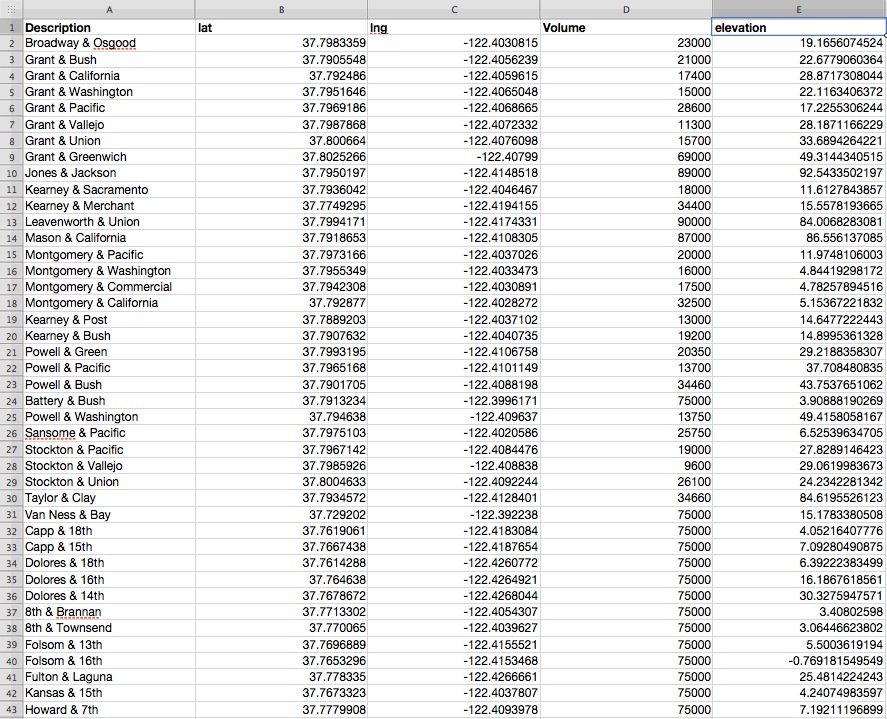The width and height of the screenshot is (887, 719).
Task: Select the 'Montgomery & Washington' cell
Action: point(109,270)
